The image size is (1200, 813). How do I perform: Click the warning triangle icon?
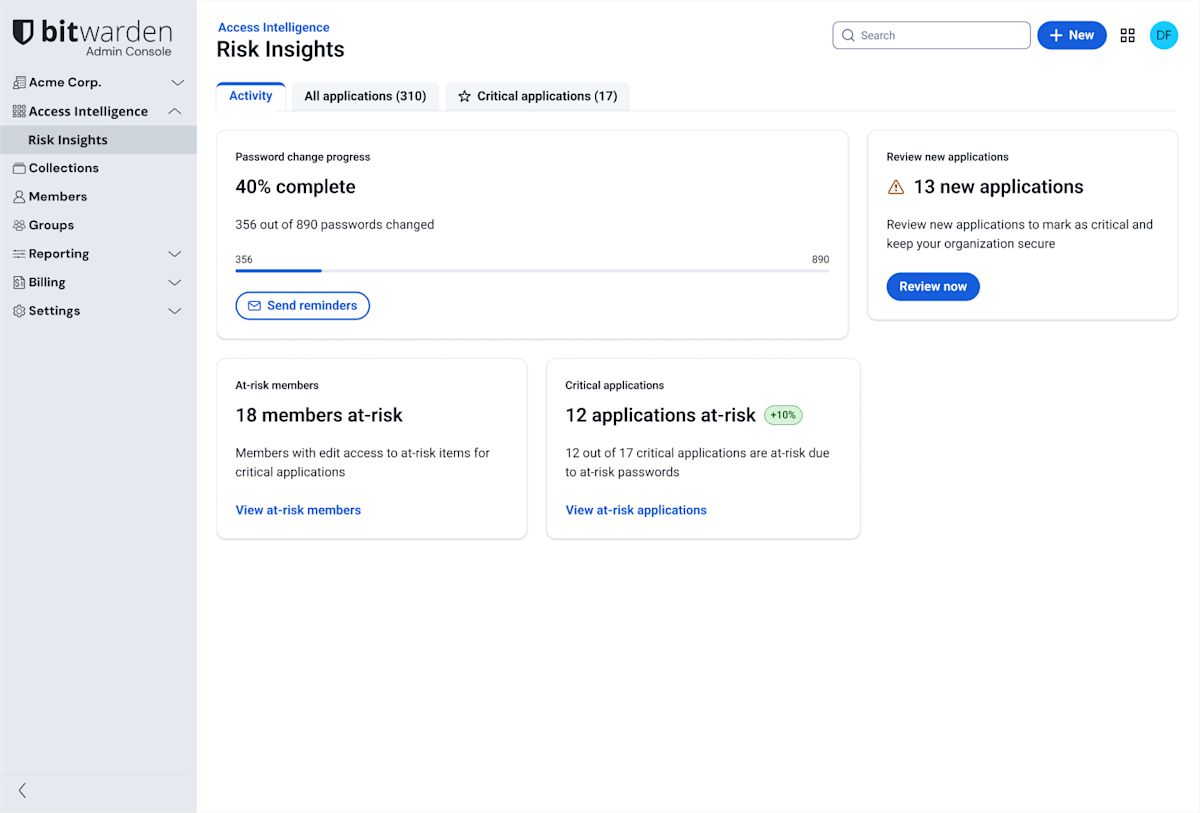point(896,187)
